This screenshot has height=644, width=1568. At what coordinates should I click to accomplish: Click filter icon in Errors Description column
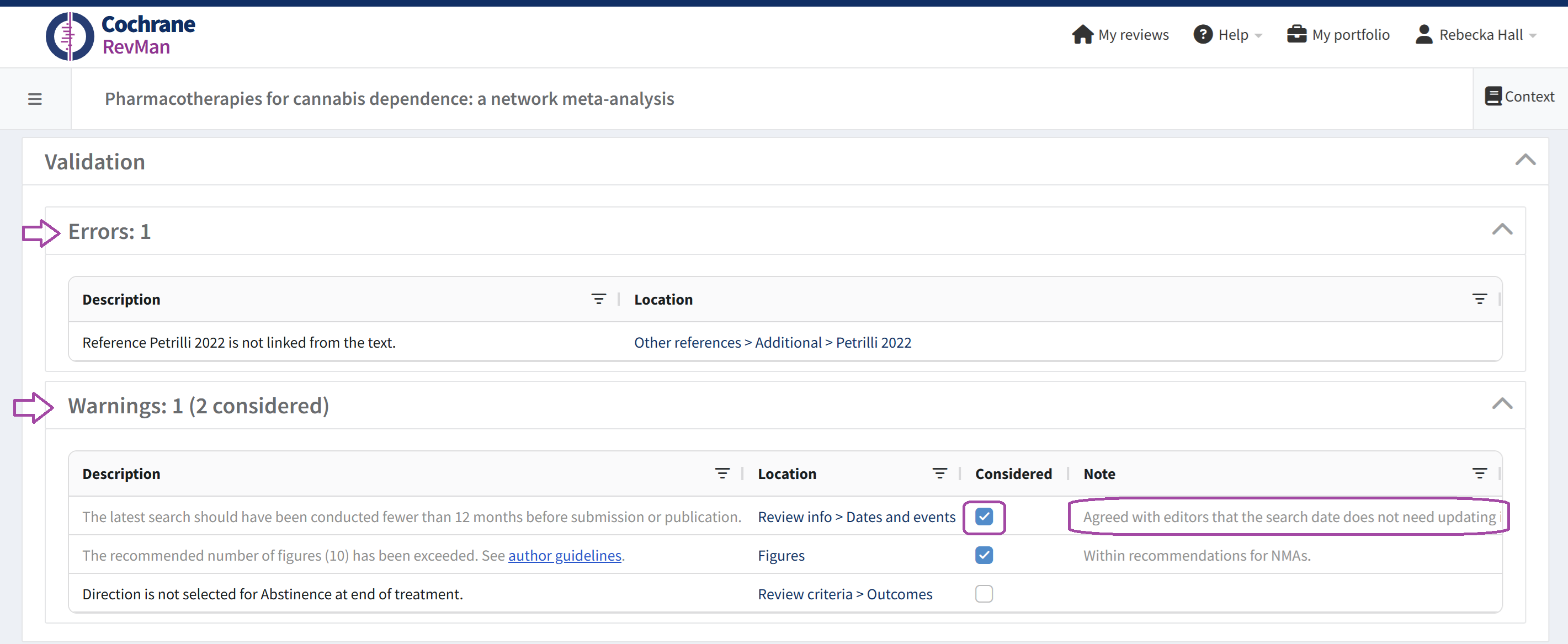click(x=598, y=299)
